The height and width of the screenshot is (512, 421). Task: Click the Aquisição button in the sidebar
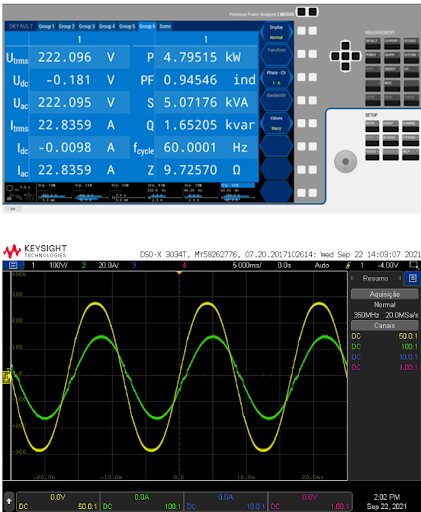(385, 294)
